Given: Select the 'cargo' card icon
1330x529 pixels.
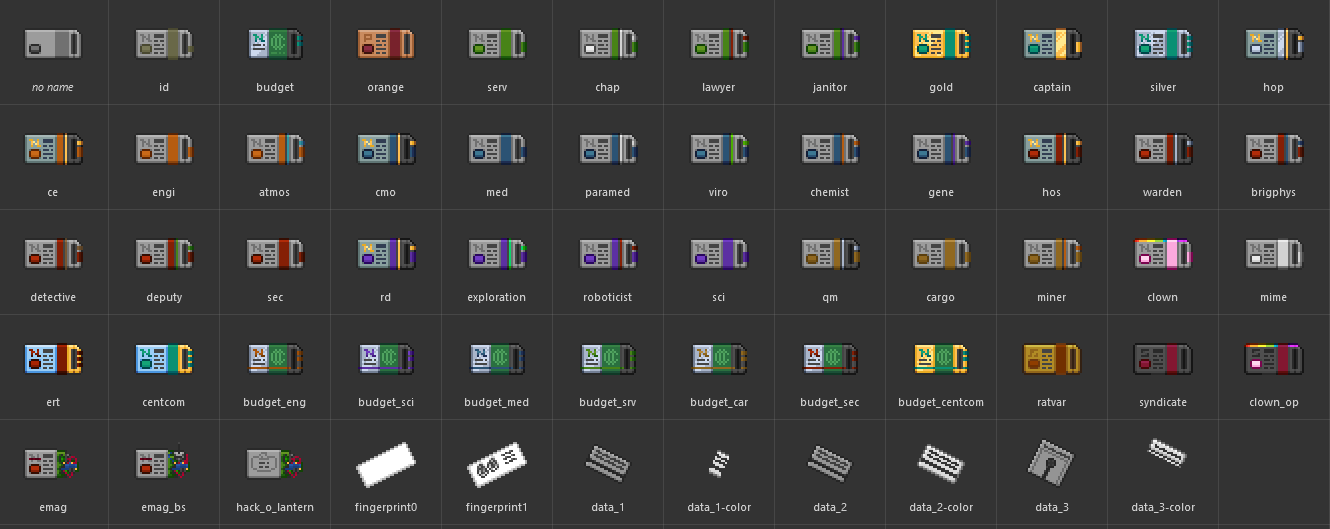Looking at the screenshot, I should pyautogui.click(x=941, y=254).
